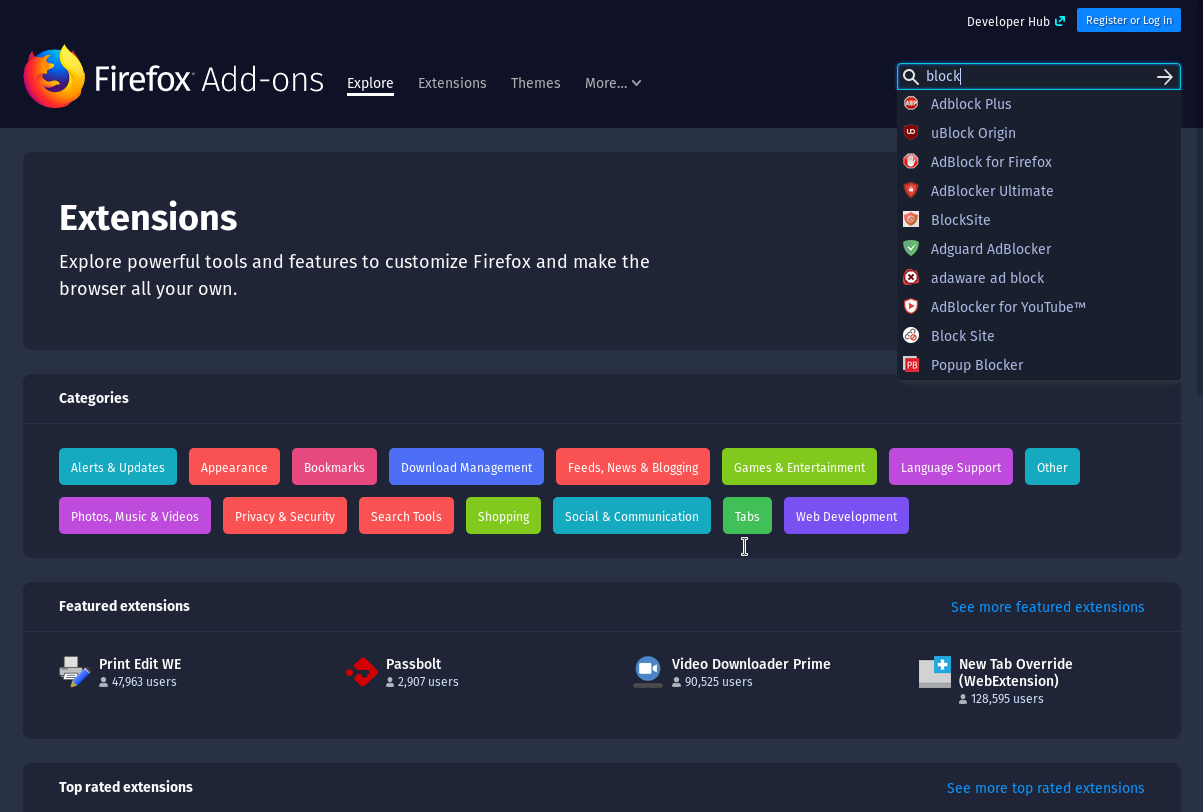Click the Adguard AdBlocker green shield icon
The height and width of the screenshot is (812, 1203).
(911, 248)
